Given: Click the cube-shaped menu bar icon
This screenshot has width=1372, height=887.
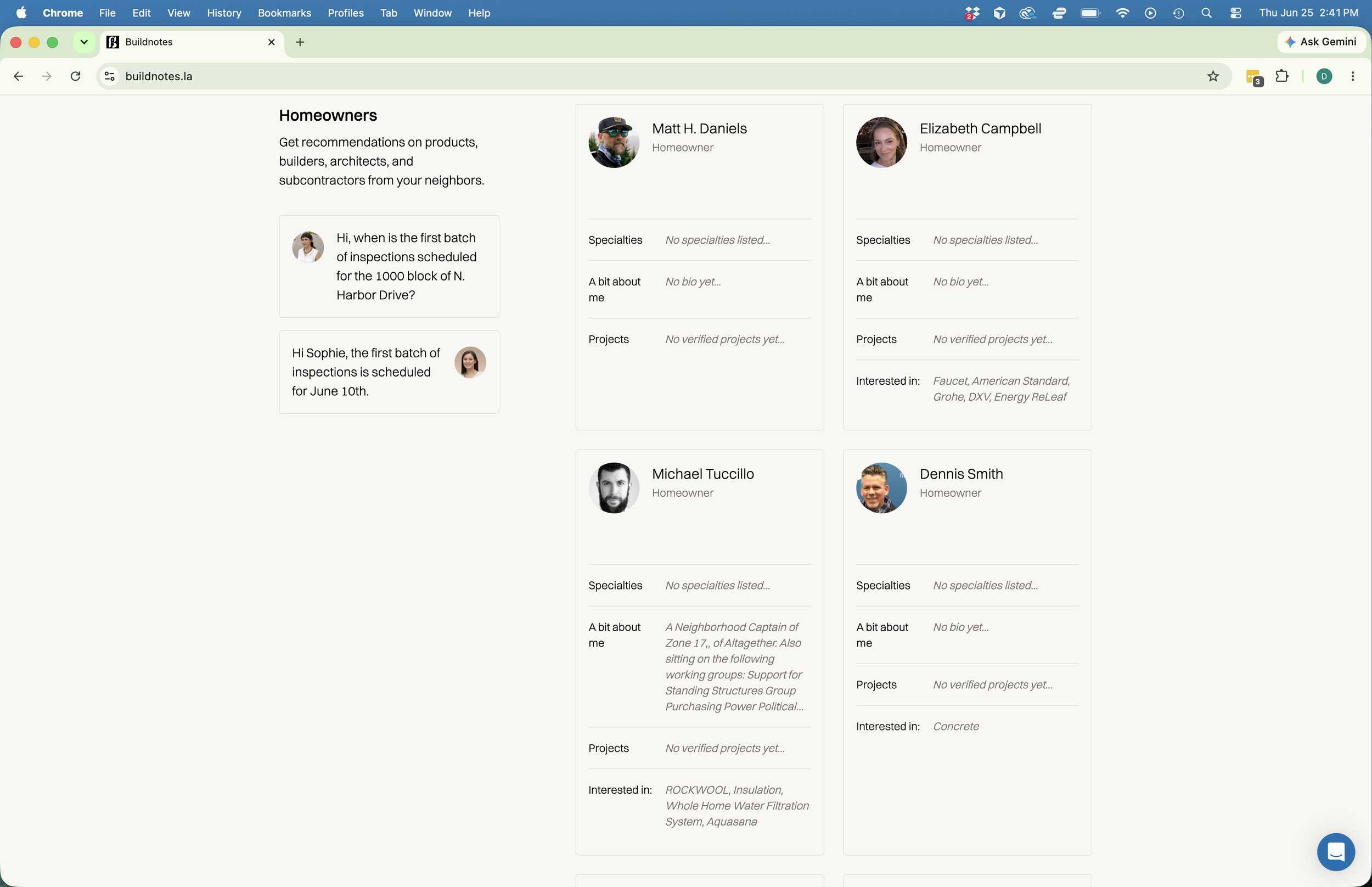Looking at the screenshot, I should click(x=999, y=13).
